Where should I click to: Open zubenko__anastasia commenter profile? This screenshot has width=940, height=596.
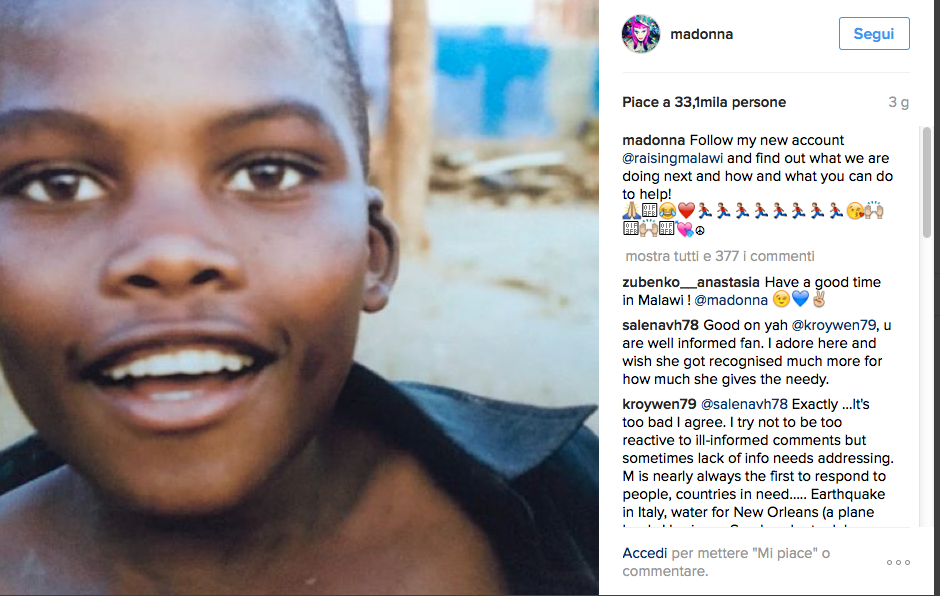pos(691,282)
